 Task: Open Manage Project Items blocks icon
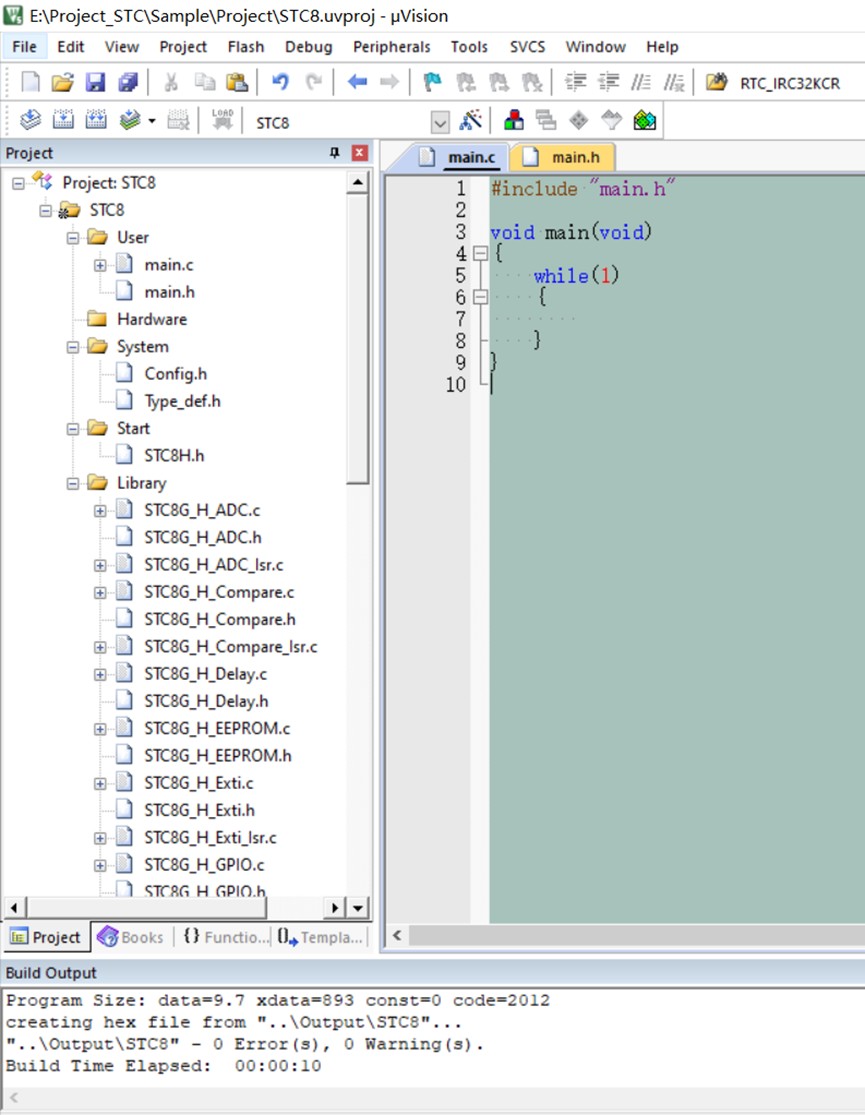click(x=514, y=120)
